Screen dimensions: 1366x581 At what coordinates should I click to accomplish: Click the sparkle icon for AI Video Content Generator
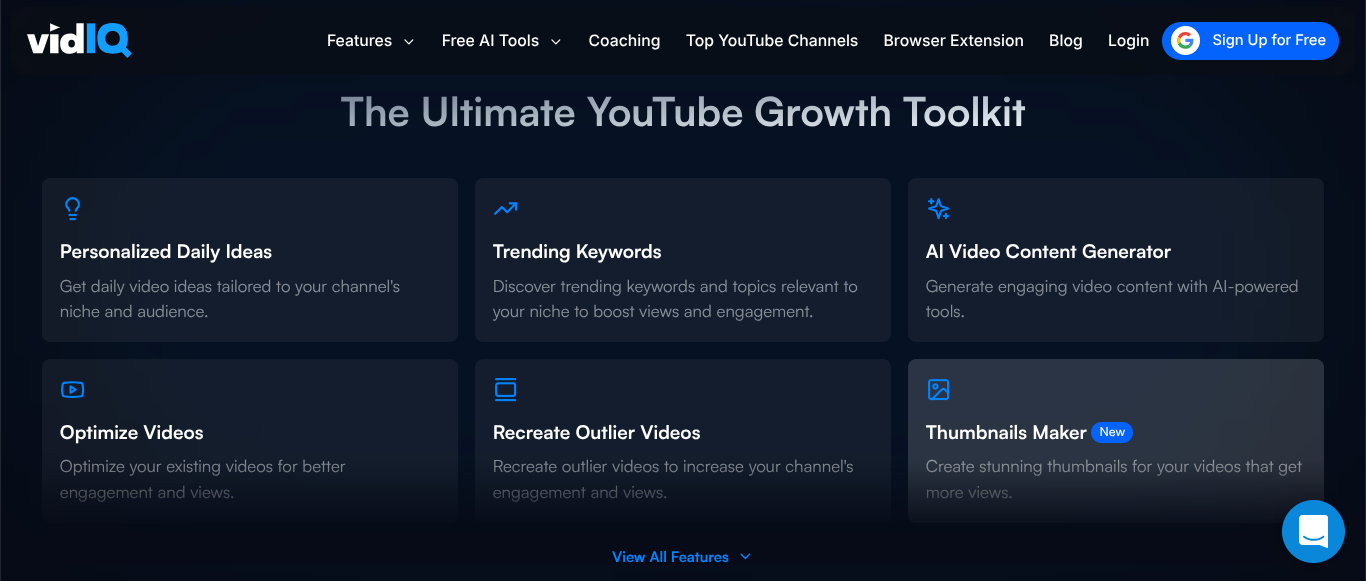tap(938, 208)
